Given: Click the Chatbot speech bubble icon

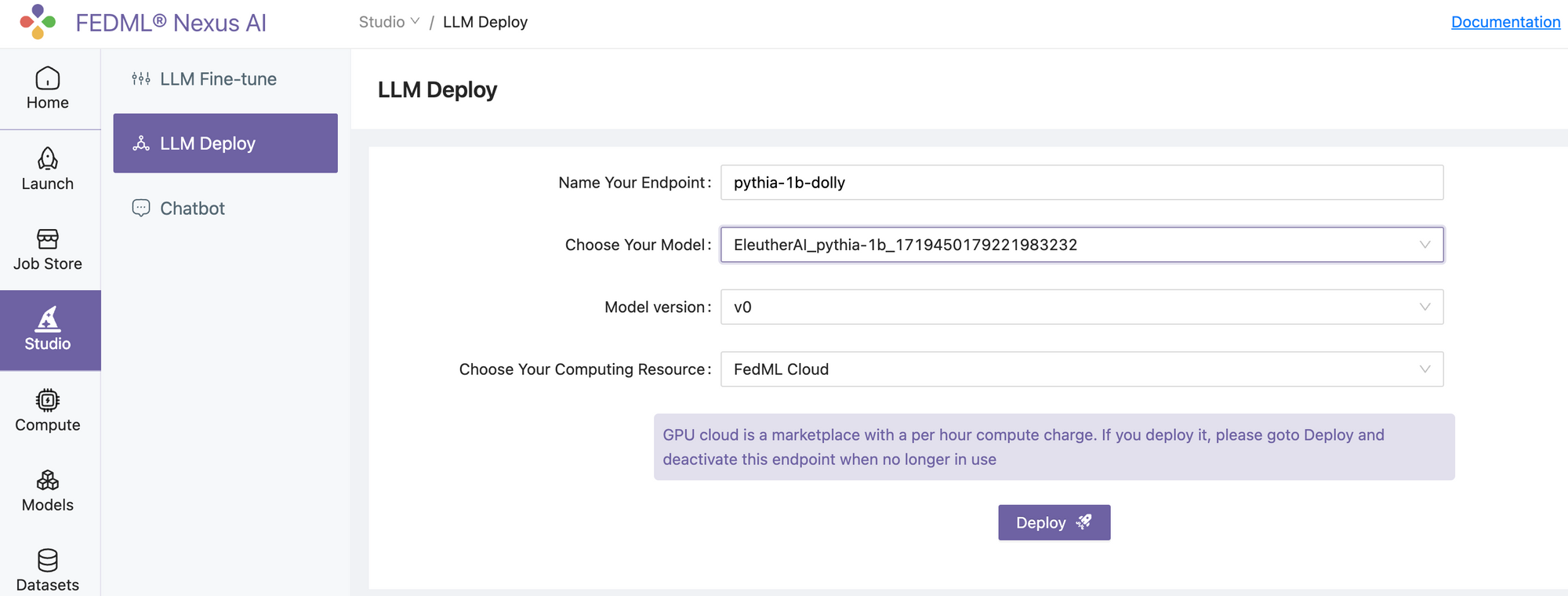Looking at the screenshot, I should pyautogui.click(x=141, y=208).
